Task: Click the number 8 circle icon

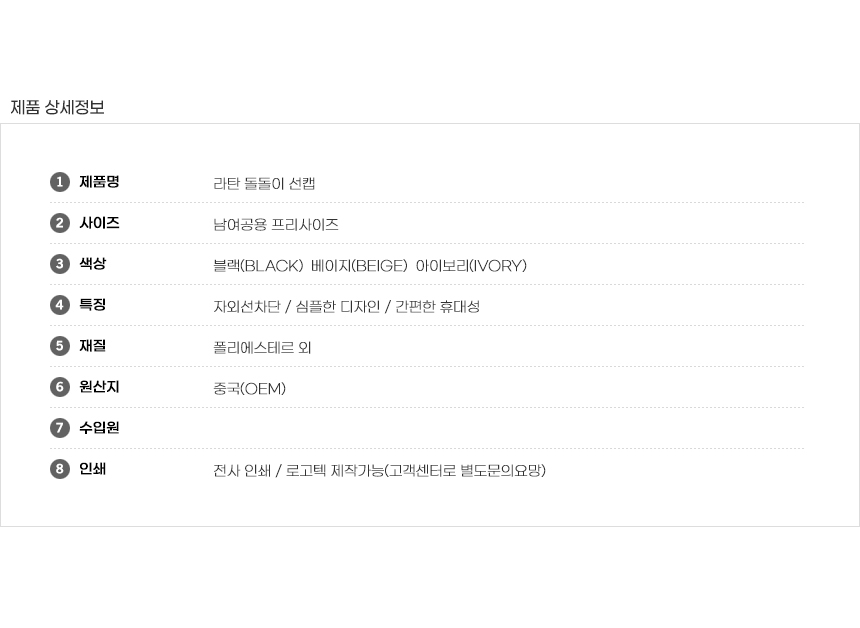Action: click(x=60, y=469)
